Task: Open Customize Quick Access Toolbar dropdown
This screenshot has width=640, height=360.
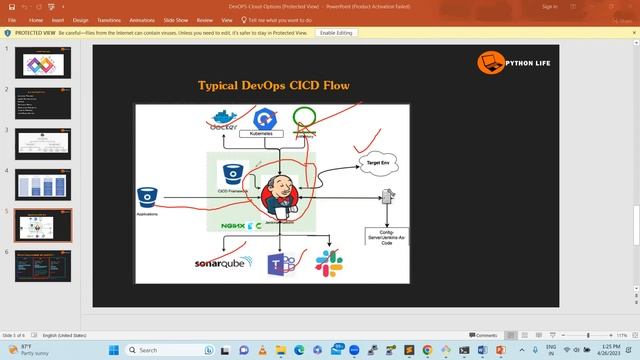Action: tap(63, 7)
